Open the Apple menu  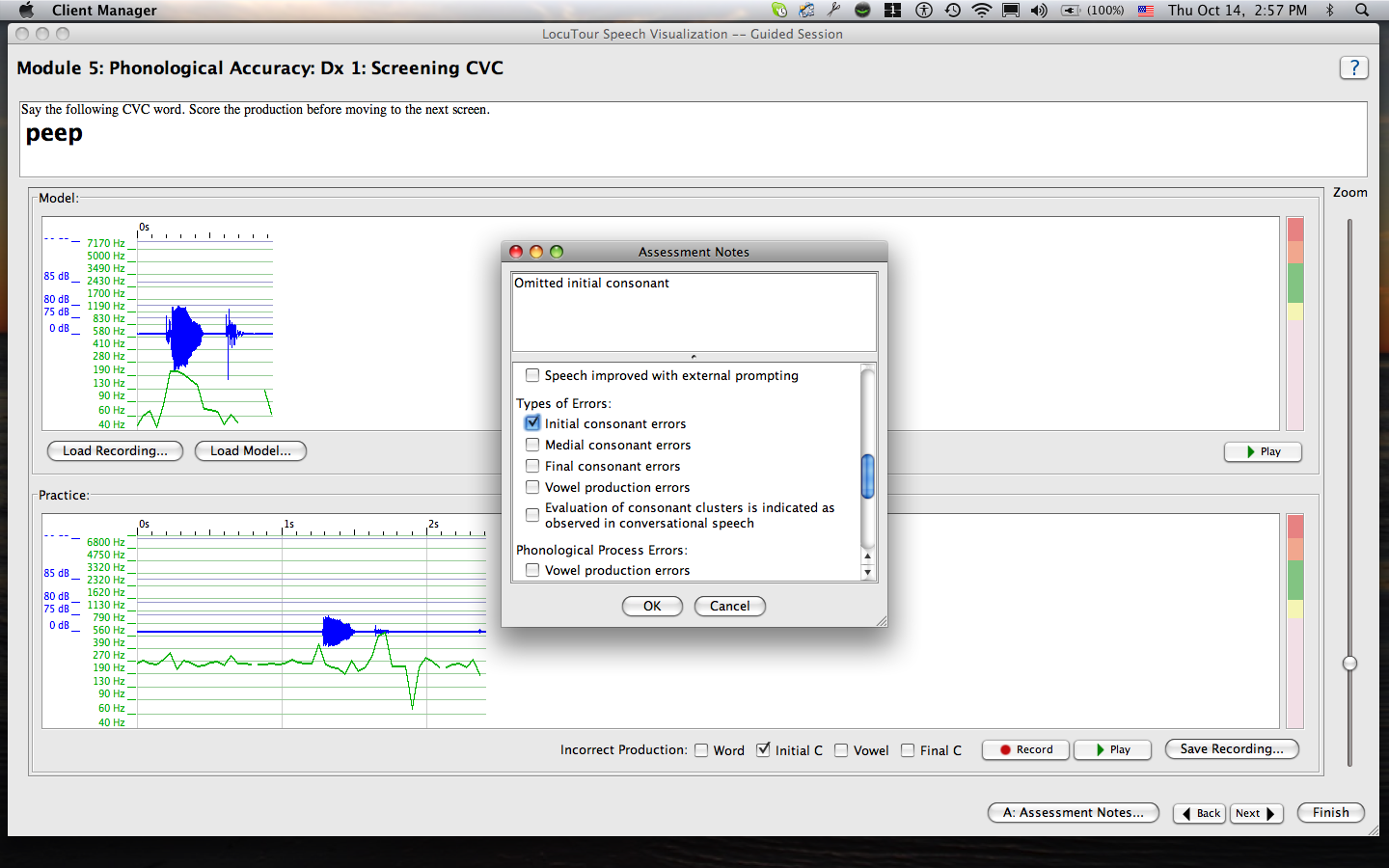26,10
